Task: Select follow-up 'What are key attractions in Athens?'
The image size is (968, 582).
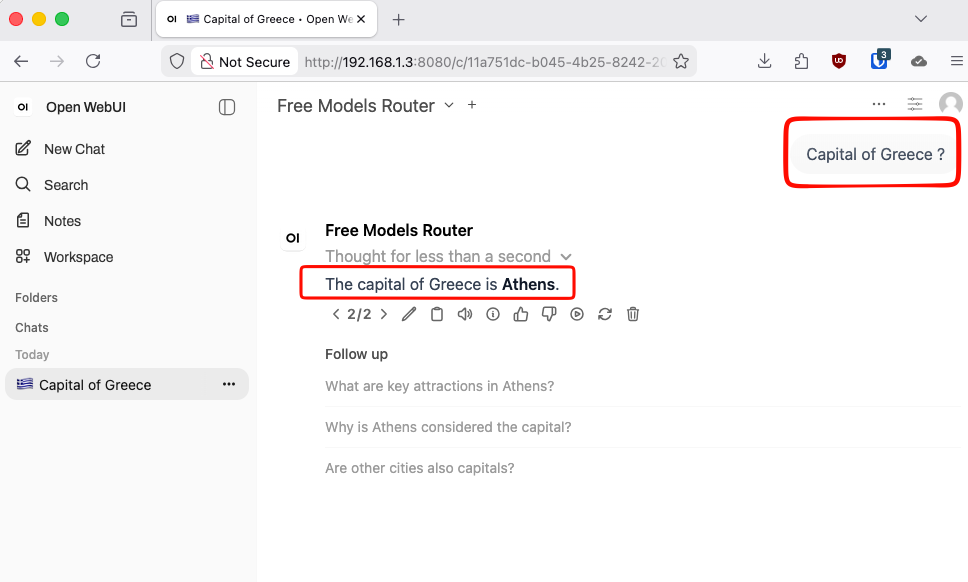Action: (x=440, y=386)
